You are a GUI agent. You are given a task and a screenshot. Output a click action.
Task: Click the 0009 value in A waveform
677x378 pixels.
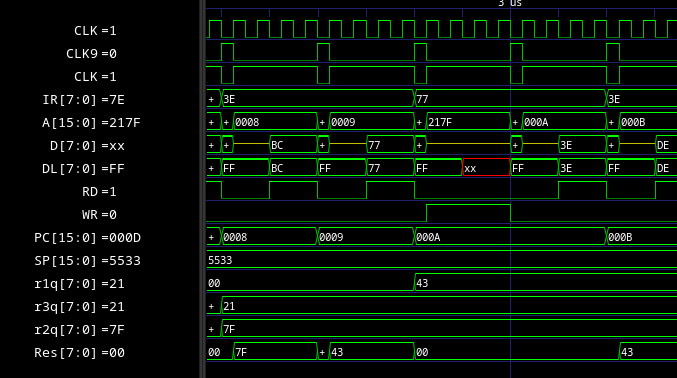tap(343, 122)
